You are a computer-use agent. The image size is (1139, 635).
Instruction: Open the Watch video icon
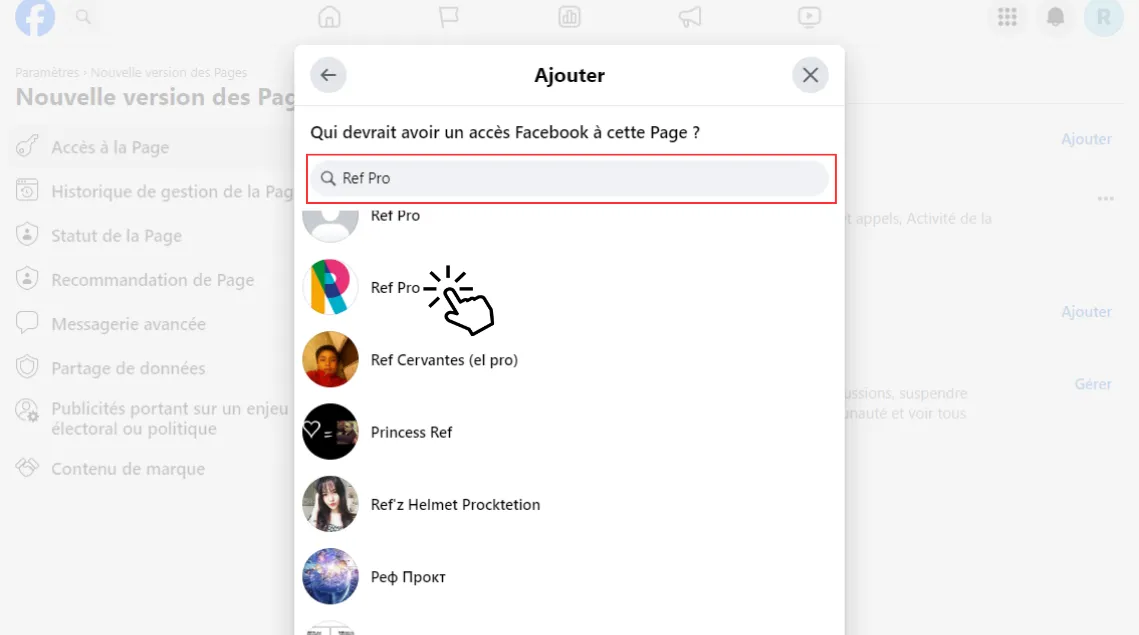click(809, 17)
